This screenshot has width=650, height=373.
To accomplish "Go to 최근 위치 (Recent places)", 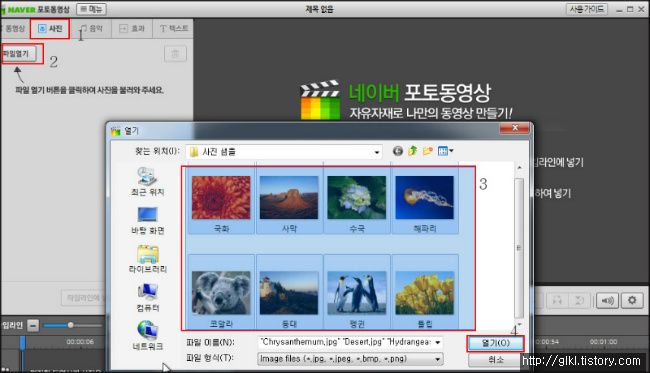I will coord(148,182).
